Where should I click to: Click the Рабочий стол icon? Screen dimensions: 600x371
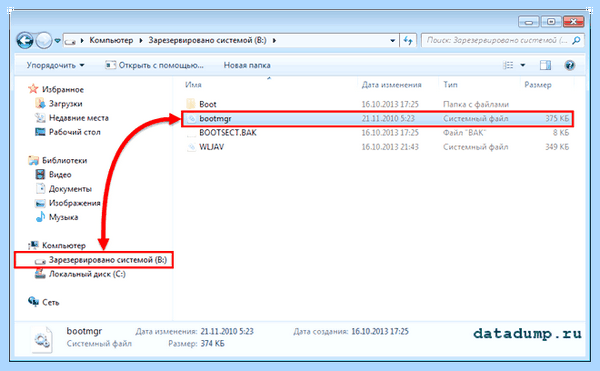pyautogui.click(x=40, y=132)
